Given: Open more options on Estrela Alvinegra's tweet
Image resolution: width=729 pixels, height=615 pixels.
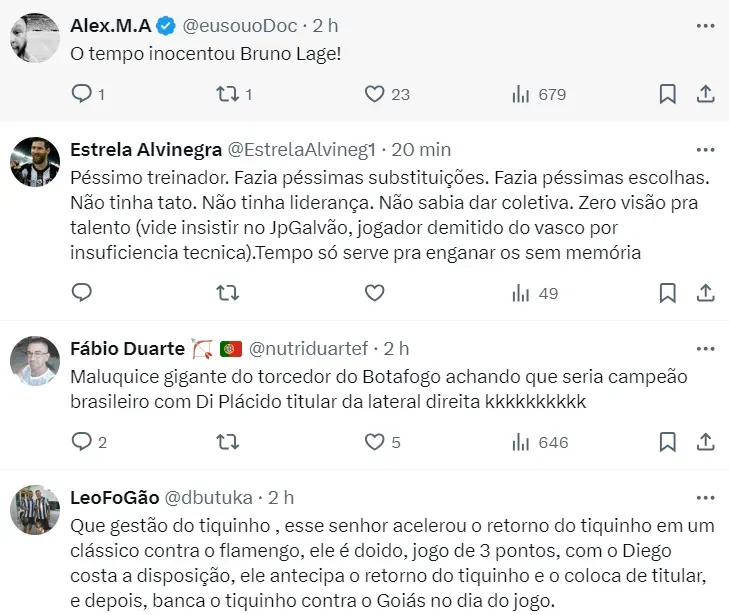Looking at the screenshot, I should pos(705,149).
